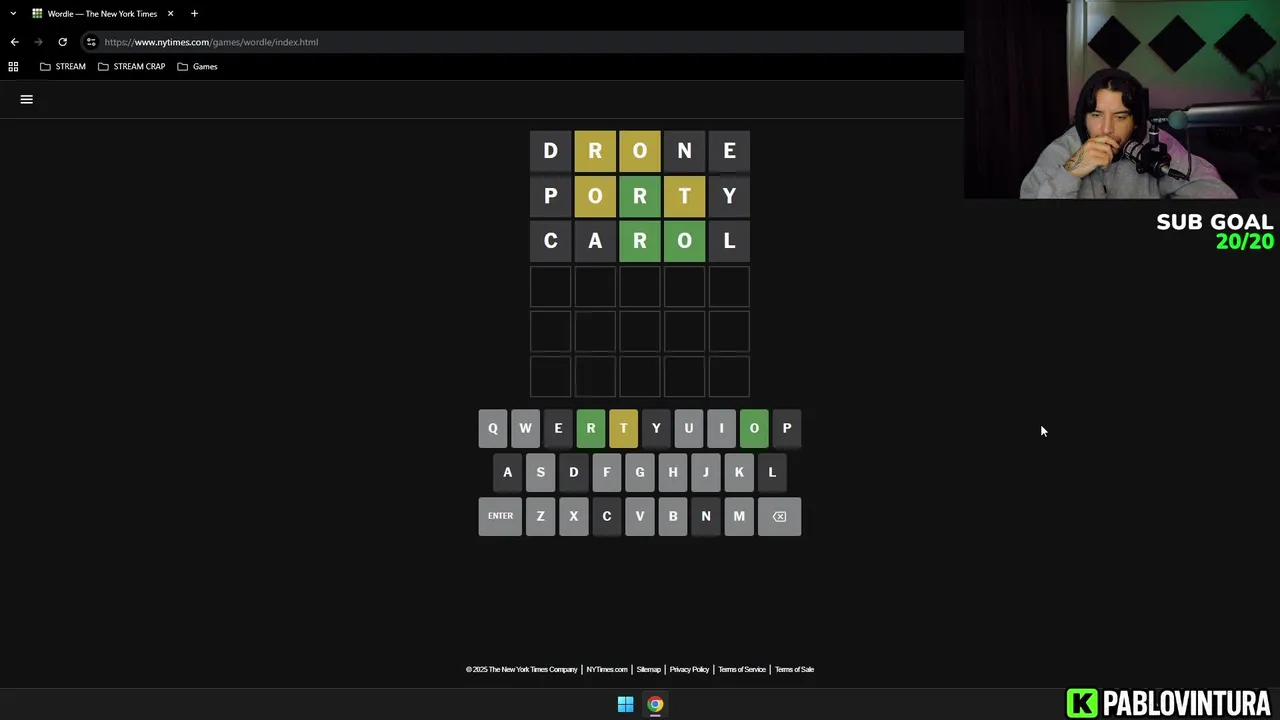
Task: Tap the green O key
Action: pos(754,428)
